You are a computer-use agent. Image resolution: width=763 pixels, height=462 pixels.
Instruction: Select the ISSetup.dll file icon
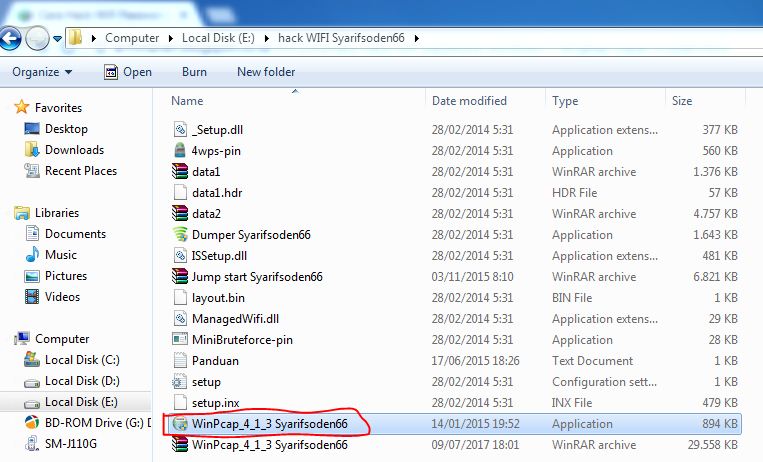(x=180, y=255)
